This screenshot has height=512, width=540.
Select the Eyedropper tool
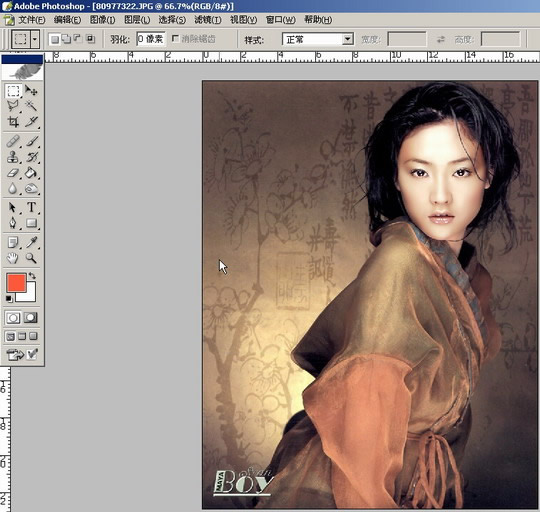click(x=31, y=242)
